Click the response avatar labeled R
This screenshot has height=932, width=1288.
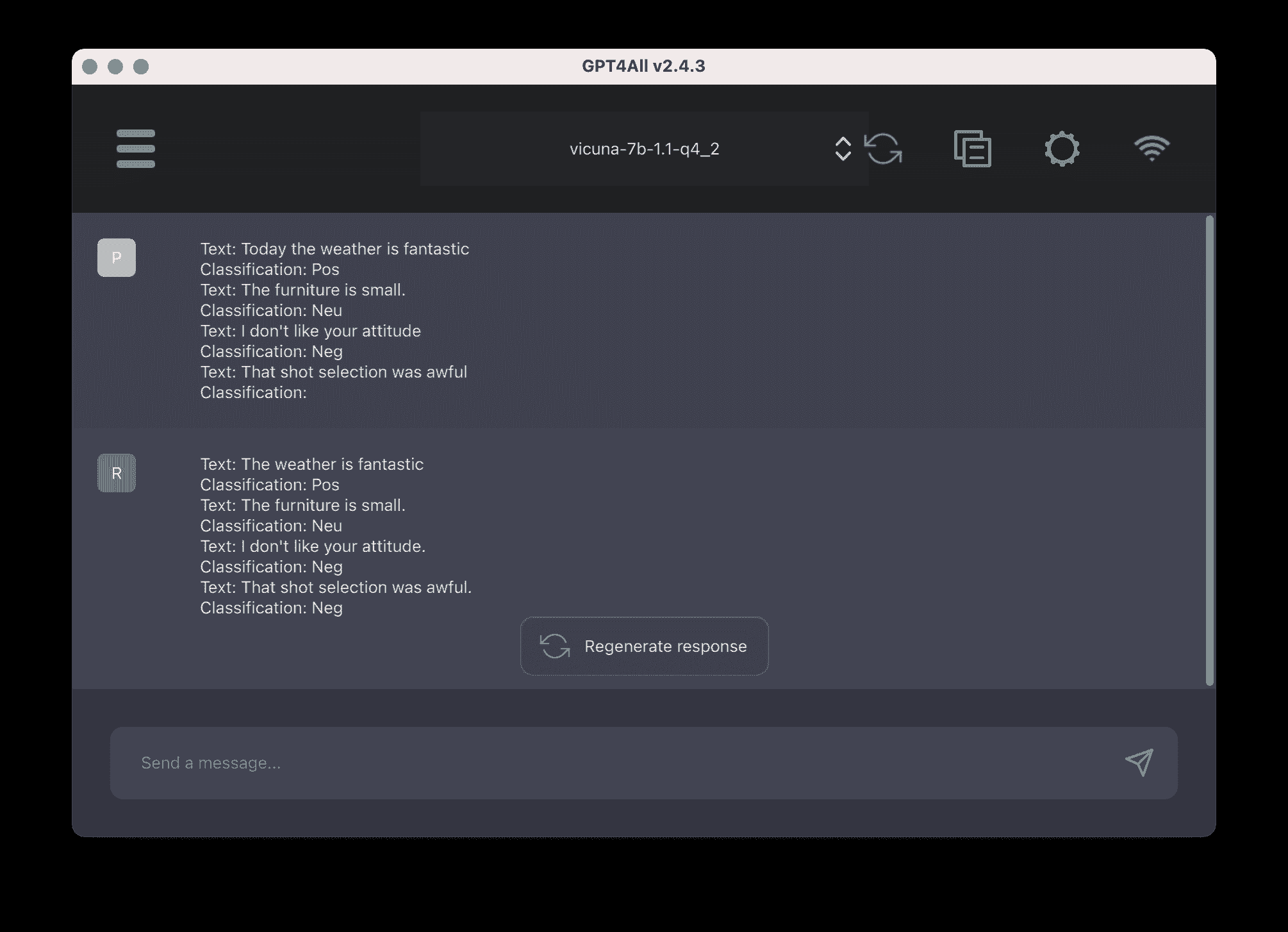[x=117, y=473]
